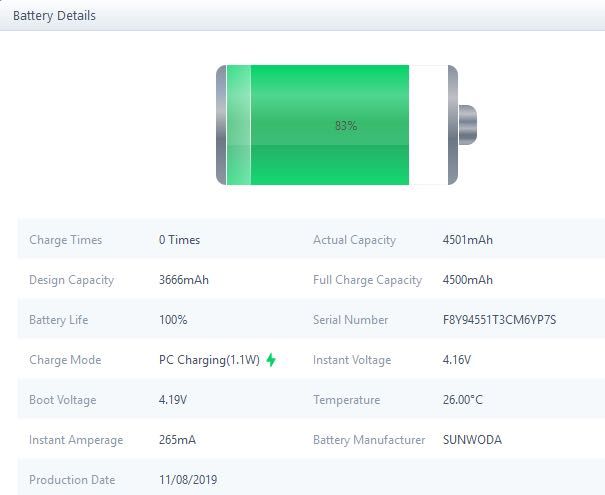Click the Battery Manufacturer value SUNWODA
The image size is (605, 495).
pos(472,440)
